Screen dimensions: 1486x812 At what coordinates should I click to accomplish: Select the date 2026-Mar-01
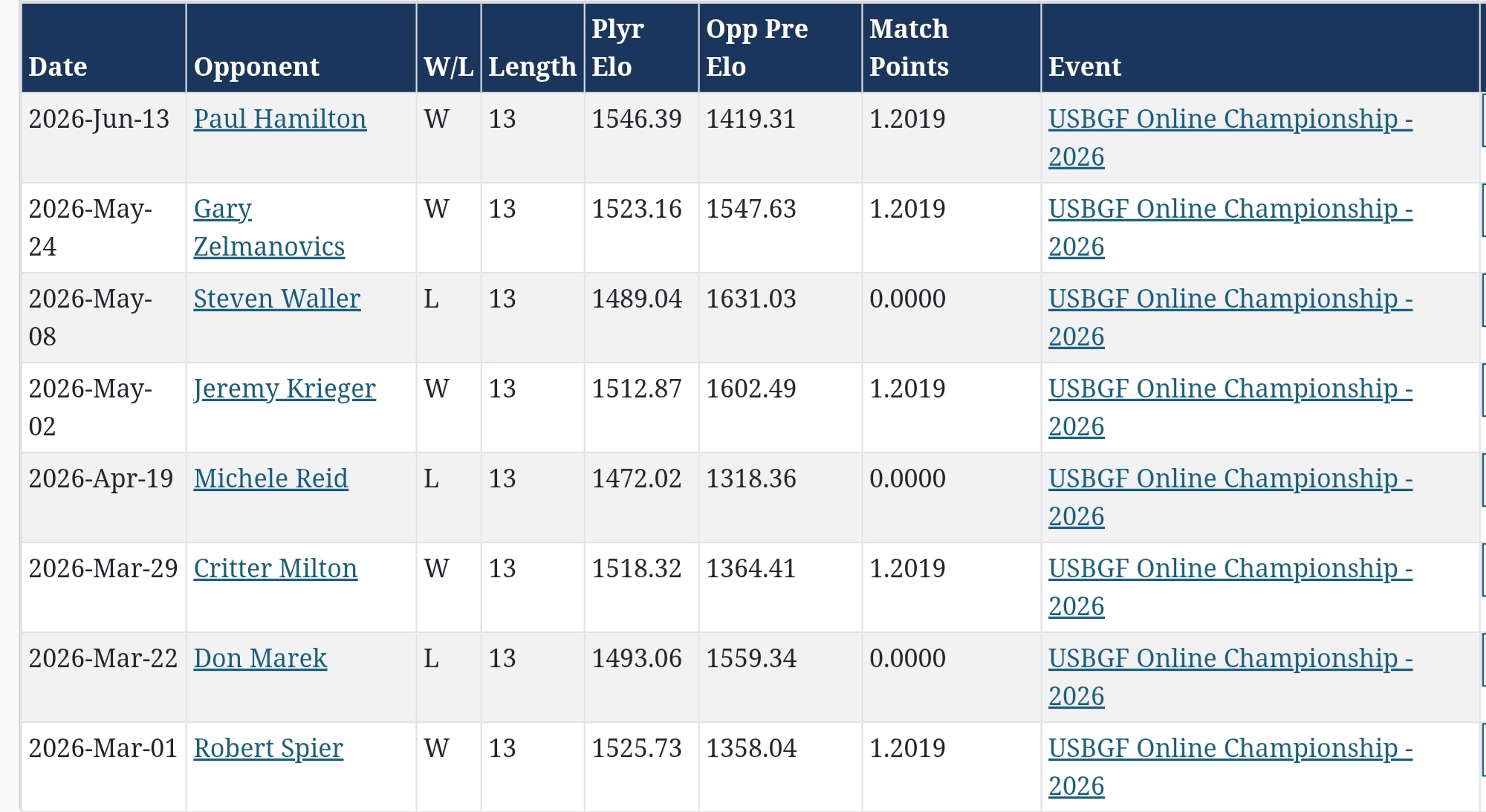(x=103, y=748)
